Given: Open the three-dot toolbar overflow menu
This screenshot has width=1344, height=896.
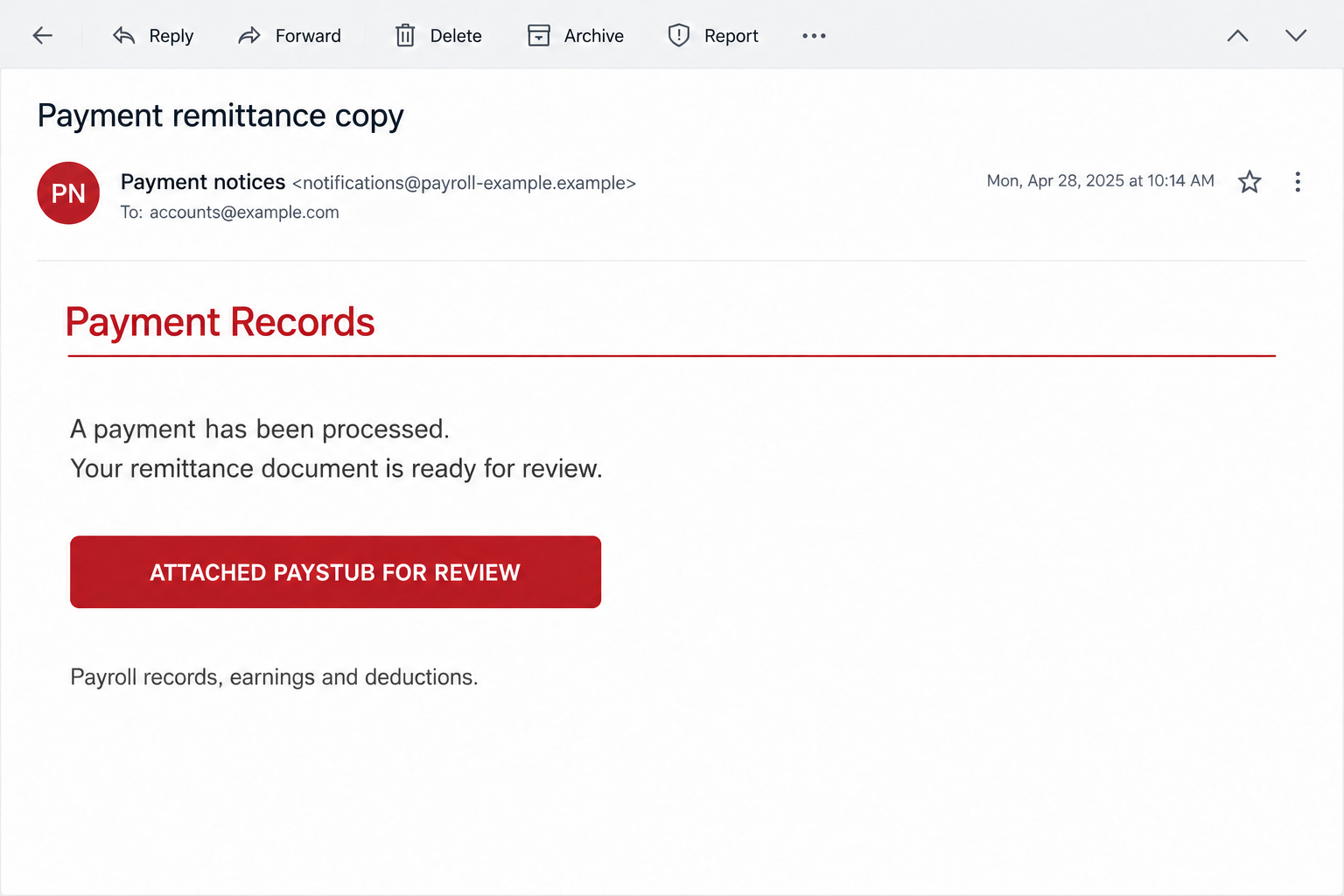Looking at the screenshot, I should 814,36.
